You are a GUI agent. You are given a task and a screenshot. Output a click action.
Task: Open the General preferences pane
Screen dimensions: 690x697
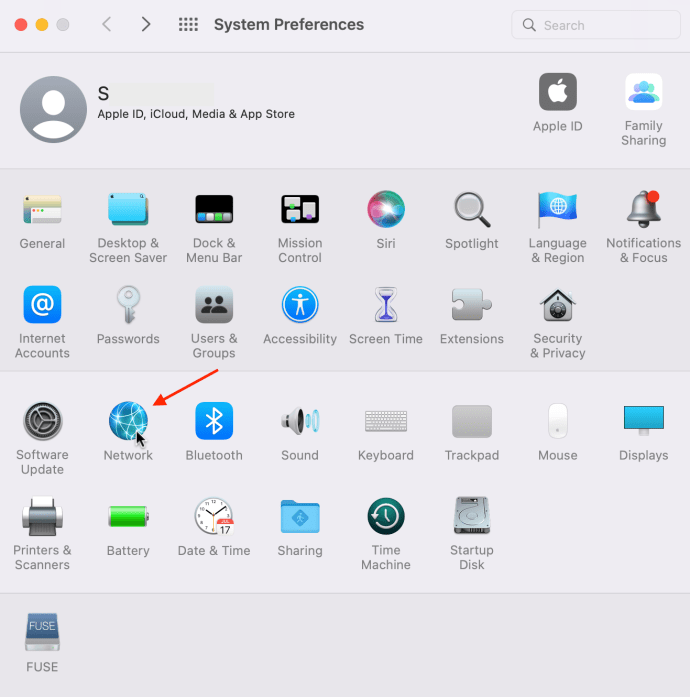tap(42, 209)
